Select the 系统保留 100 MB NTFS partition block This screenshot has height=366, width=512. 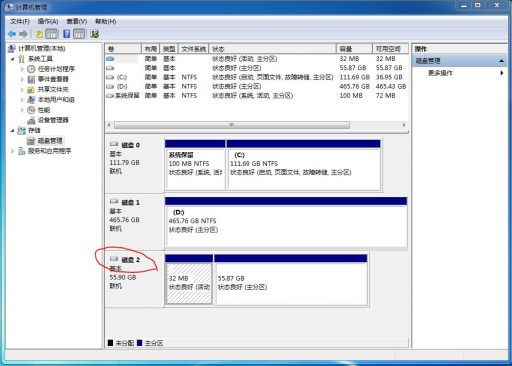tap(195, 165)
